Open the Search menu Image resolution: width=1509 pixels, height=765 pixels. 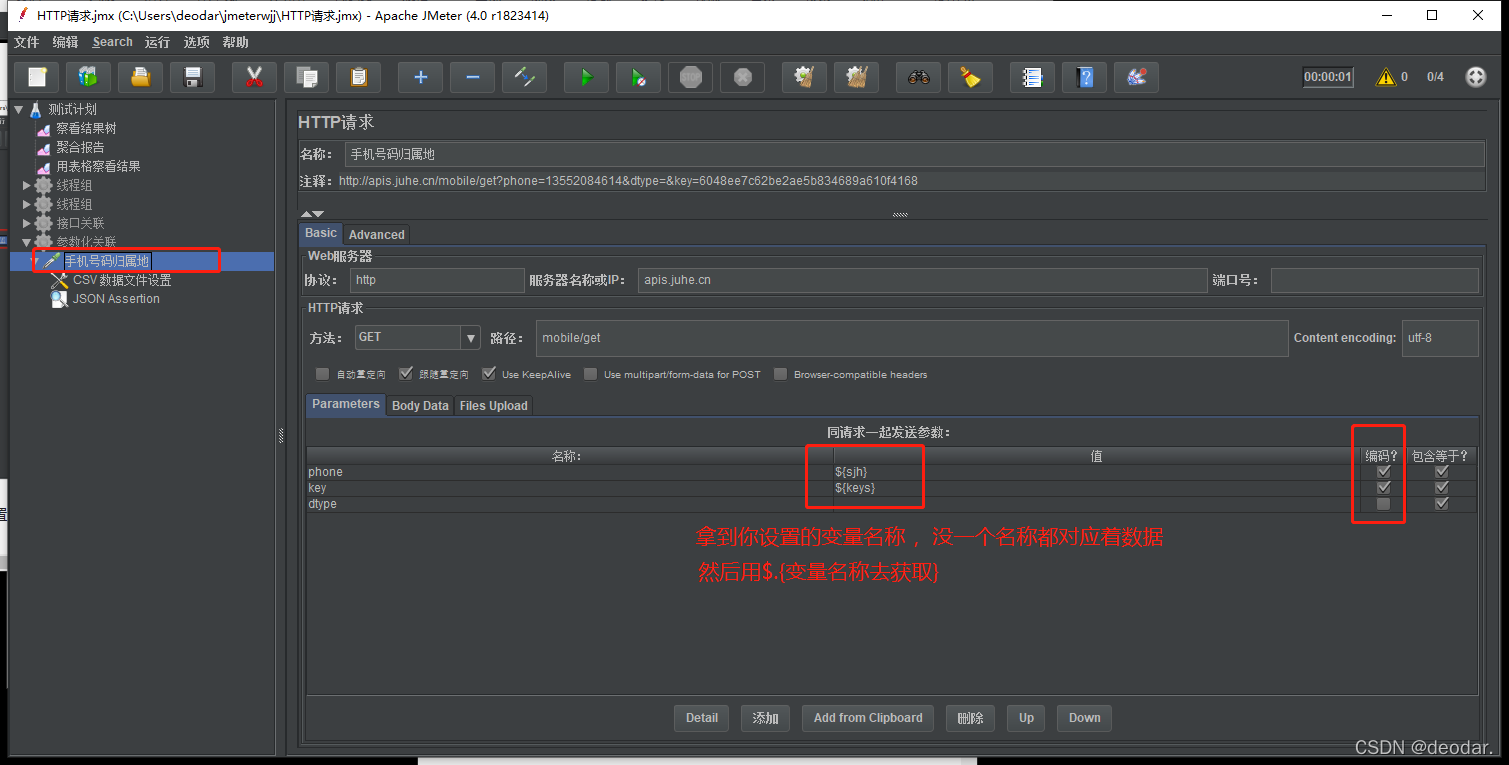(x=112, y=42)
